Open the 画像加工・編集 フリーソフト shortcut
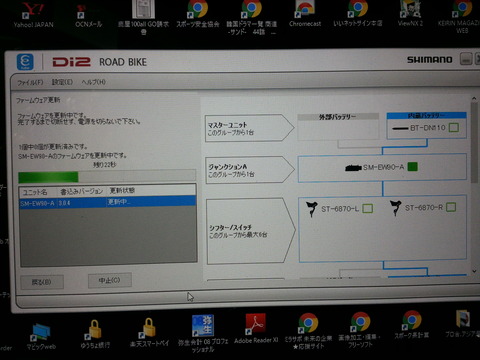The height and width of the screenshot is (360, 480). (360, 330)
